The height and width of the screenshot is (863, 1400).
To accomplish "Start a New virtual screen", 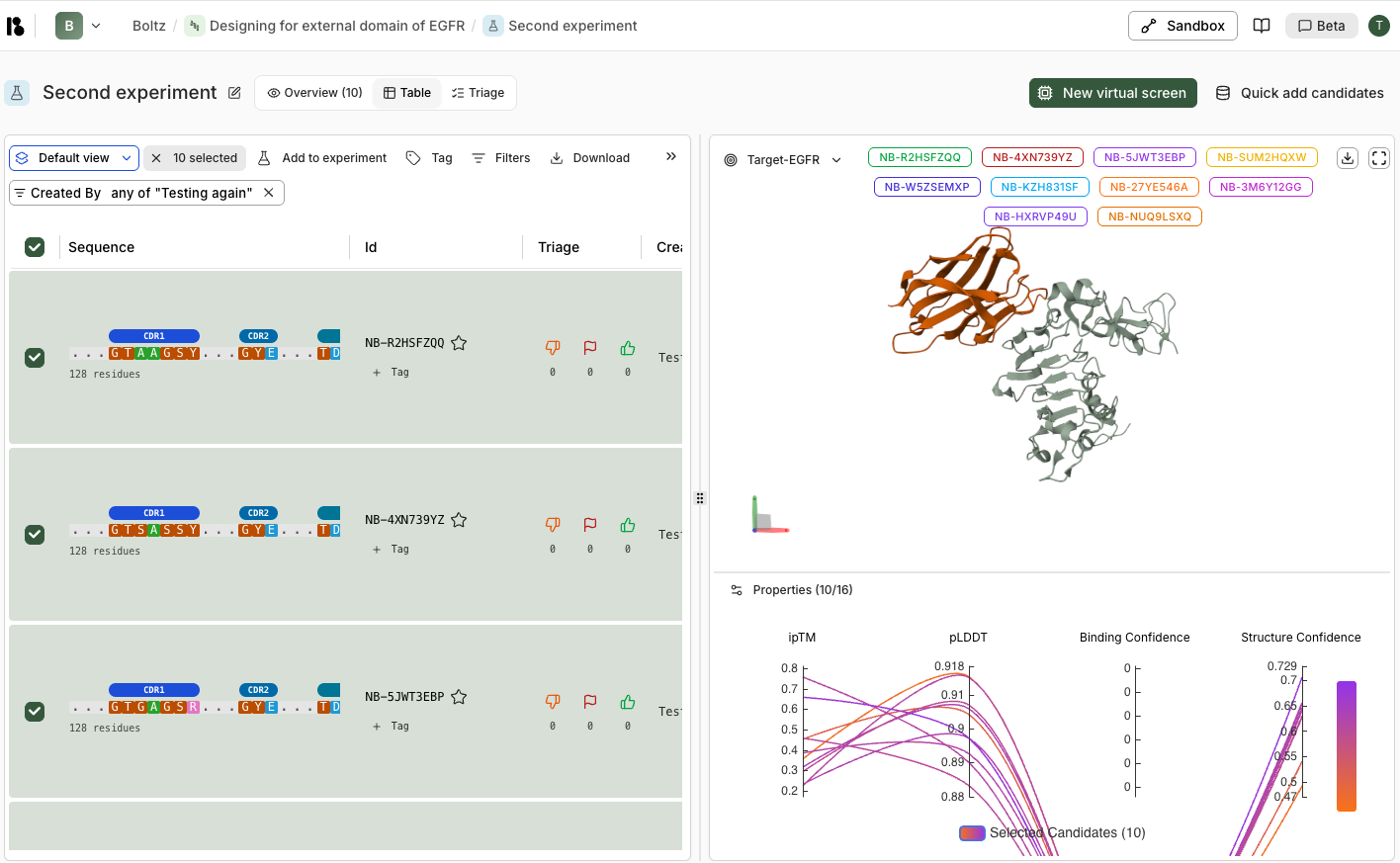I will 1112,92.
